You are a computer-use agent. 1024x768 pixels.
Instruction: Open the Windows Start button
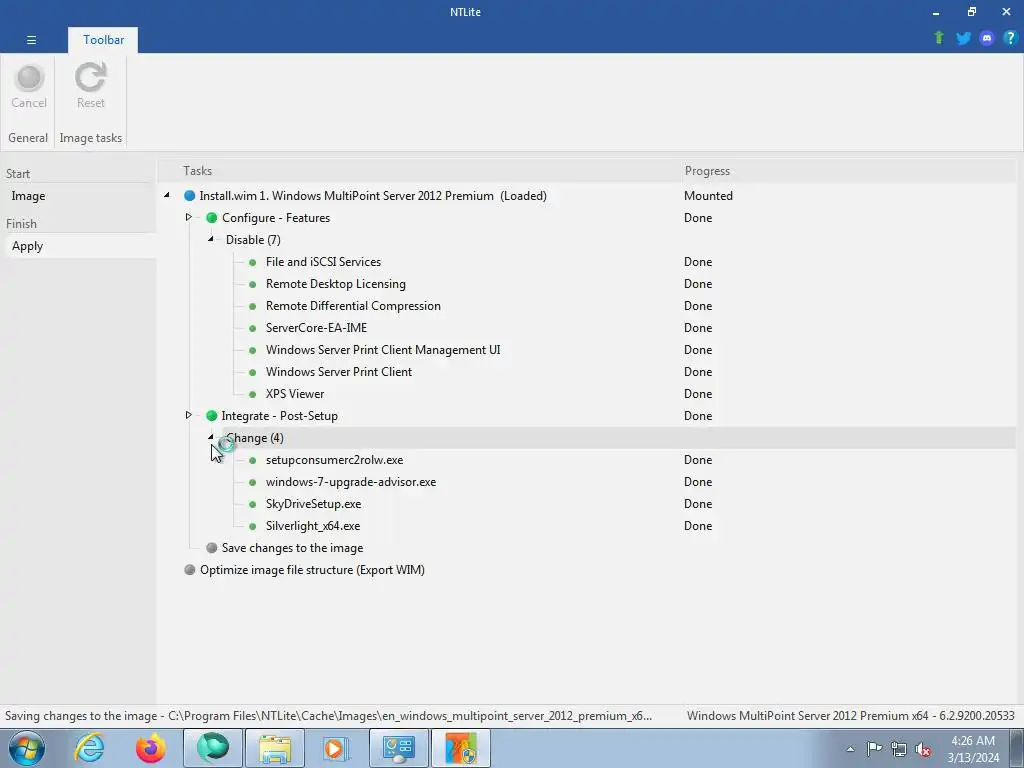(x=27, y=748)
